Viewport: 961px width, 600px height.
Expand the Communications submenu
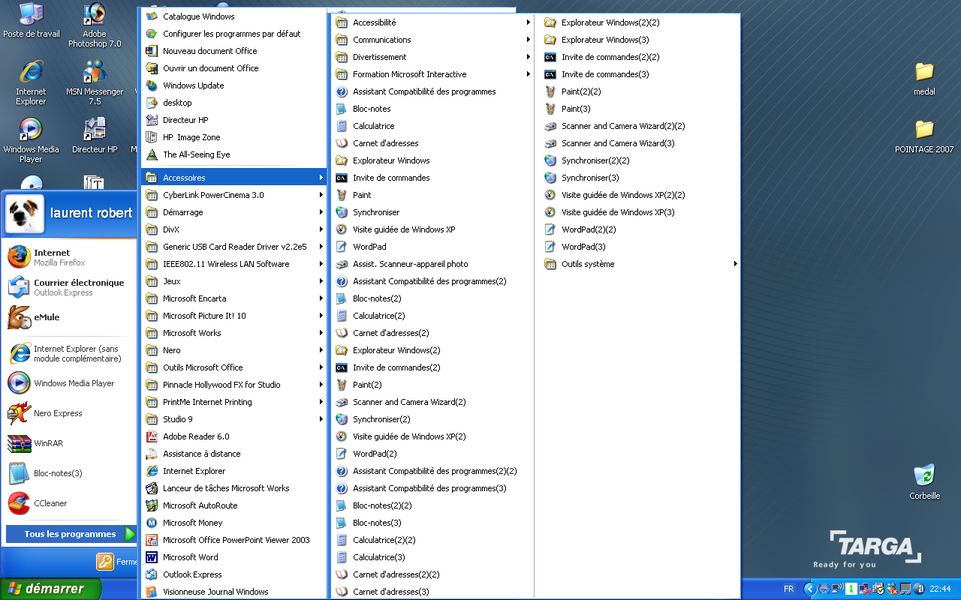[x=433, y=39]
